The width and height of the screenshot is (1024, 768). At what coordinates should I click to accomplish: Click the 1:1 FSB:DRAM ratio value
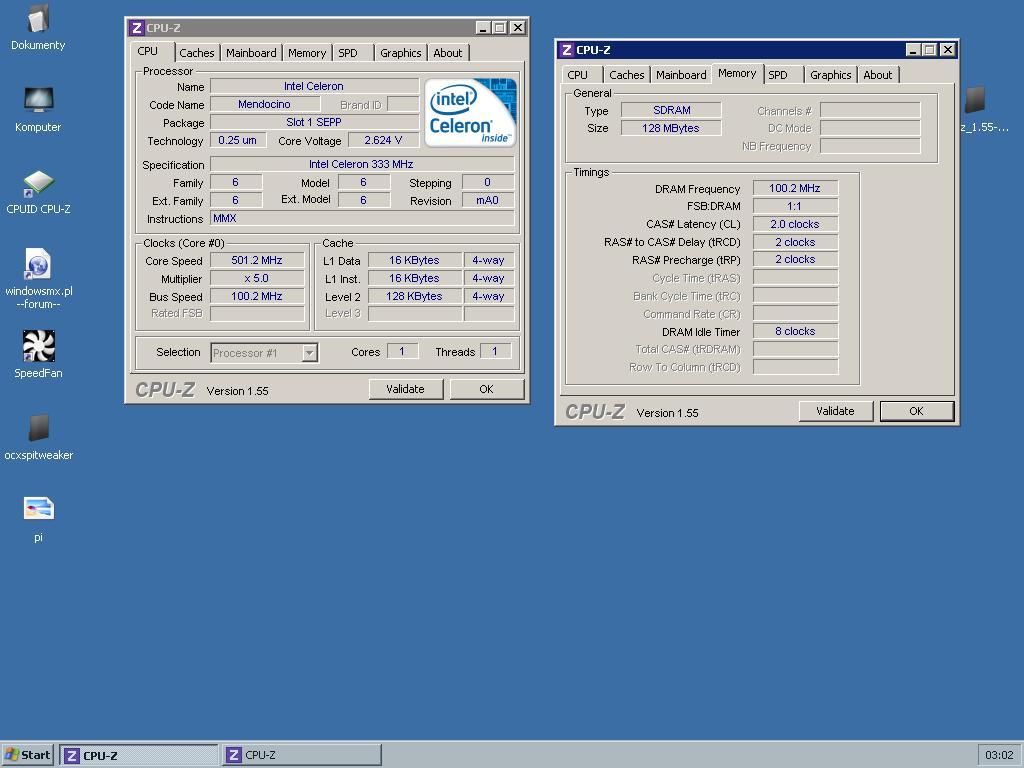[795, 206]
